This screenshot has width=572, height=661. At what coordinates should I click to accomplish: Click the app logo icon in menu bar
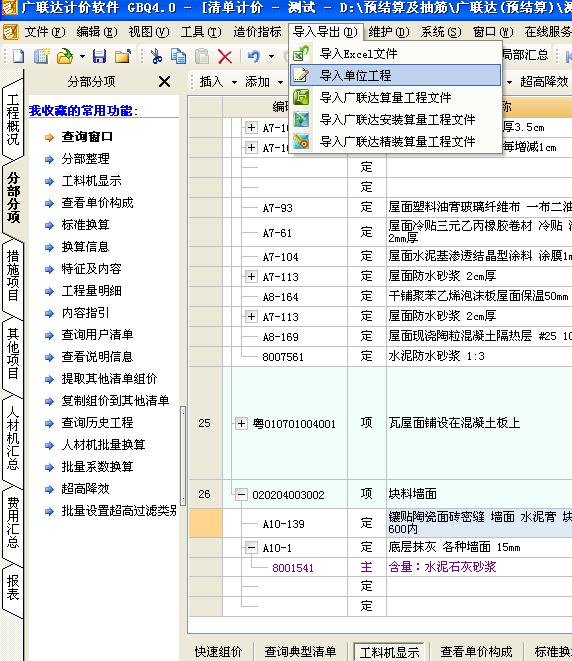click(x=10, y=32)
